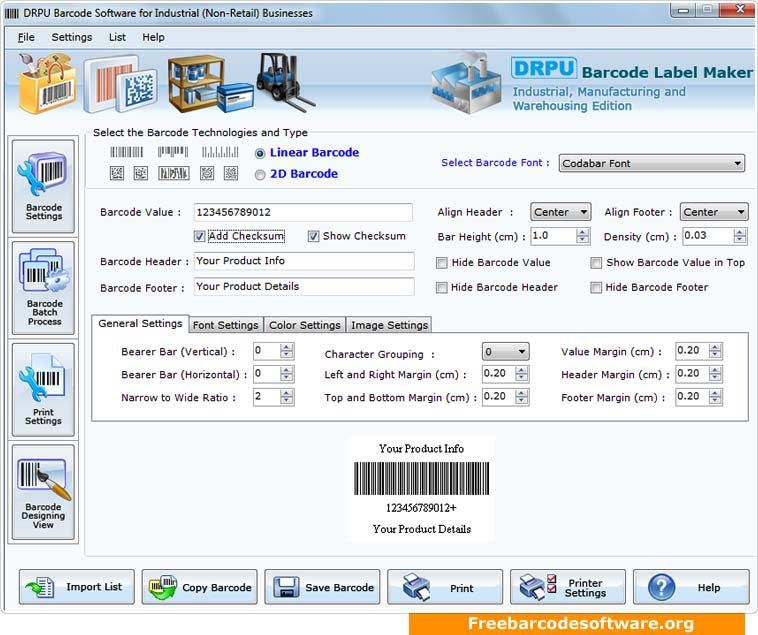Enable Hide Barcode Footer checkbox
758x635 pixels.
596,288
